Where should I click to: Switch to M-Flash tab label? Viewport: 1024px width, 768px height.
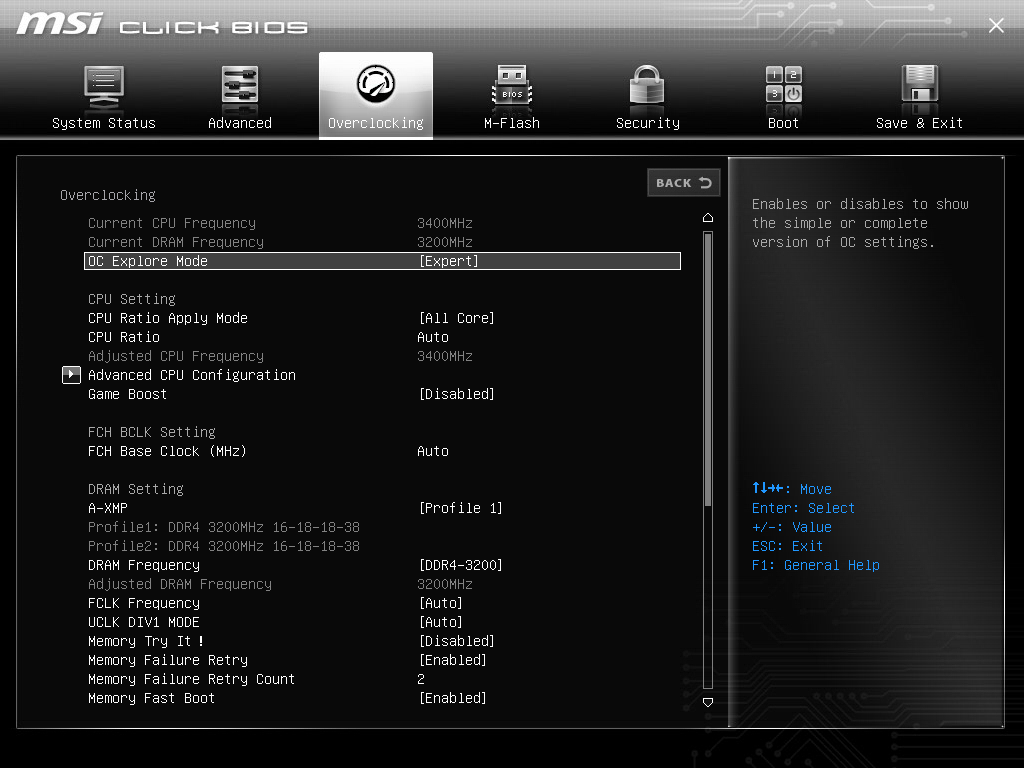[511, 123]
